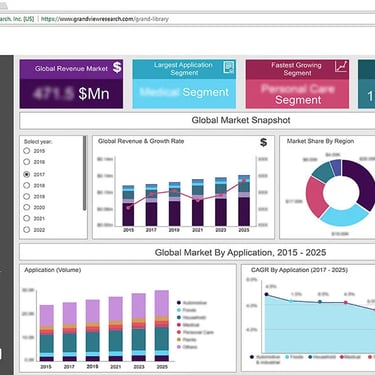Click the small blue-violet donut segment at the top
375x375 pixels.
(336, 167)
